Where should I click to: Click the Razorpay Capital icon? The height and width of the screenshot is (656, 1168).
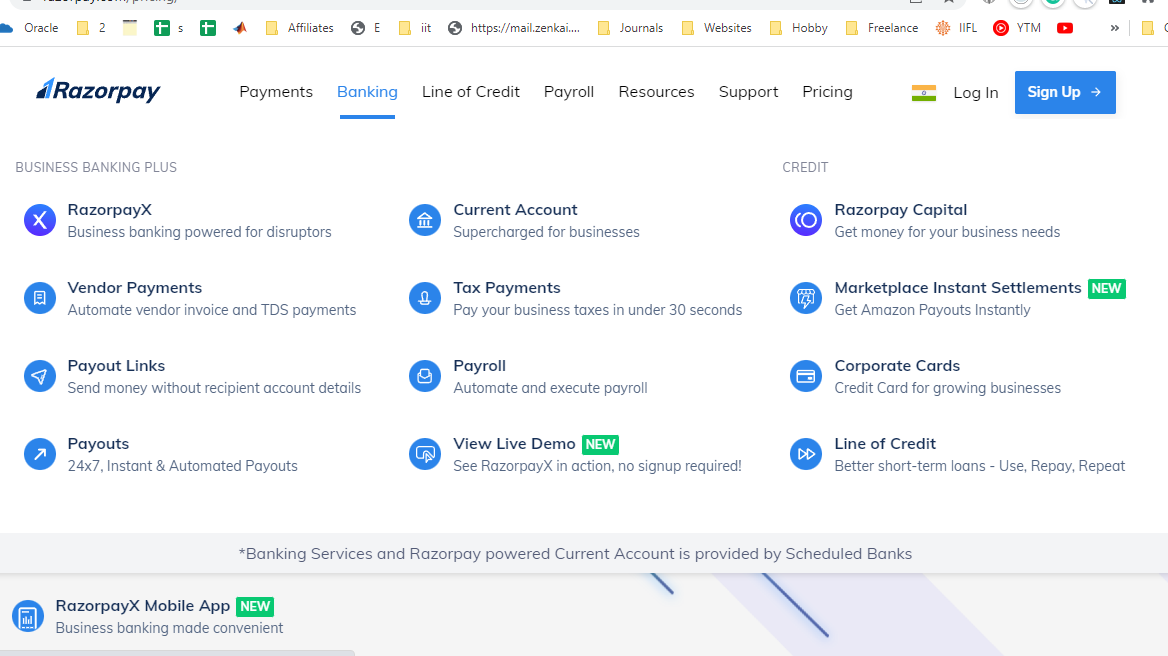point(806,220)
